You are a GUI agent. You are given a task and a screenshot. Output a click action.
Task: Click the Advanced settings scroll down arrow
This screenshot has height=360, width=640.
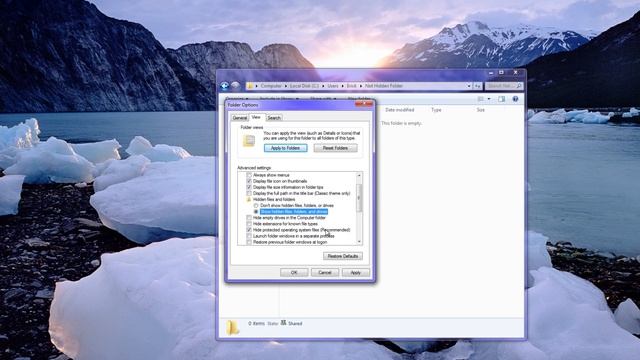(359, 242)
